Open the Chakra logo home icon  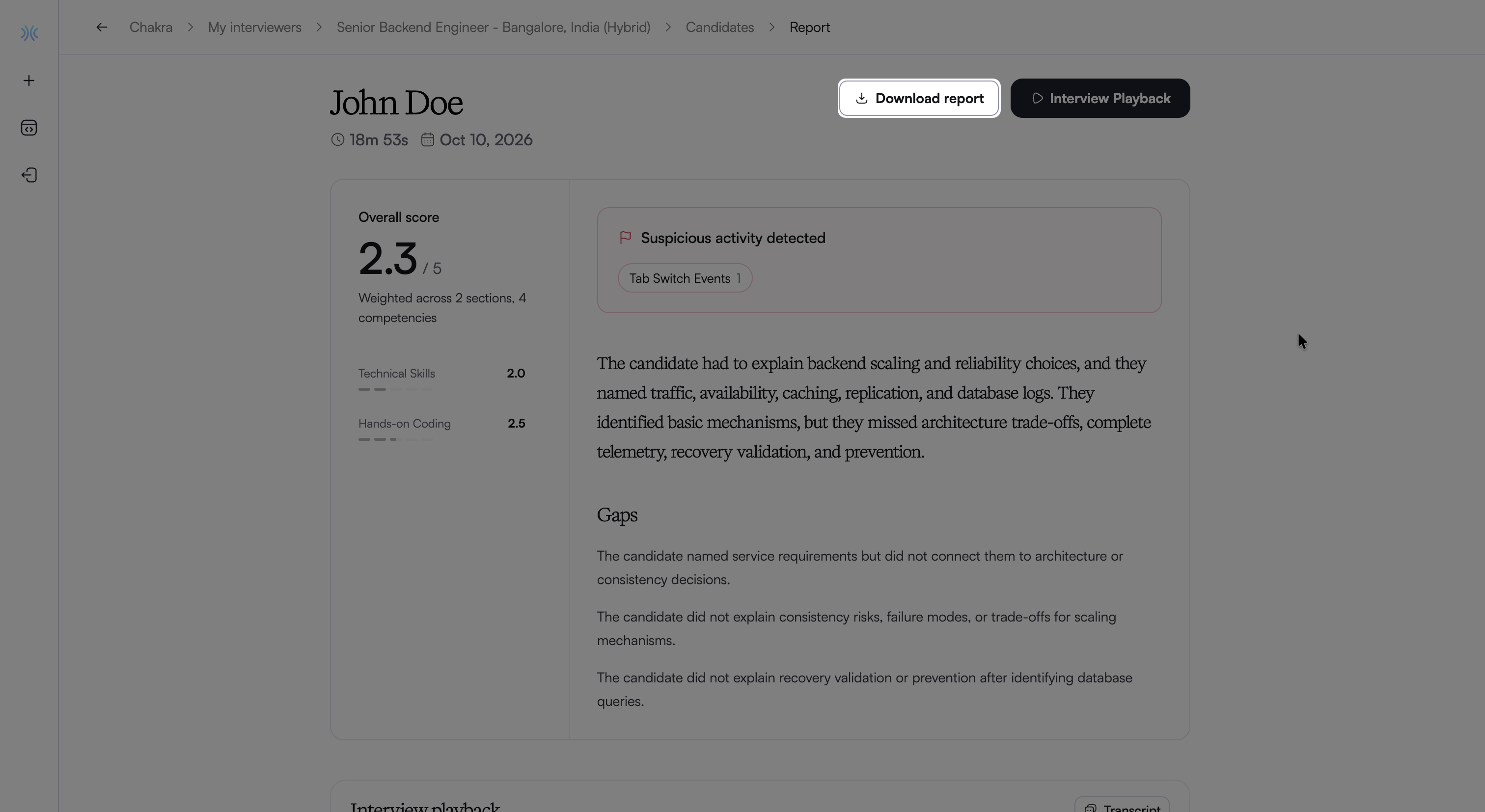point(29,33)
